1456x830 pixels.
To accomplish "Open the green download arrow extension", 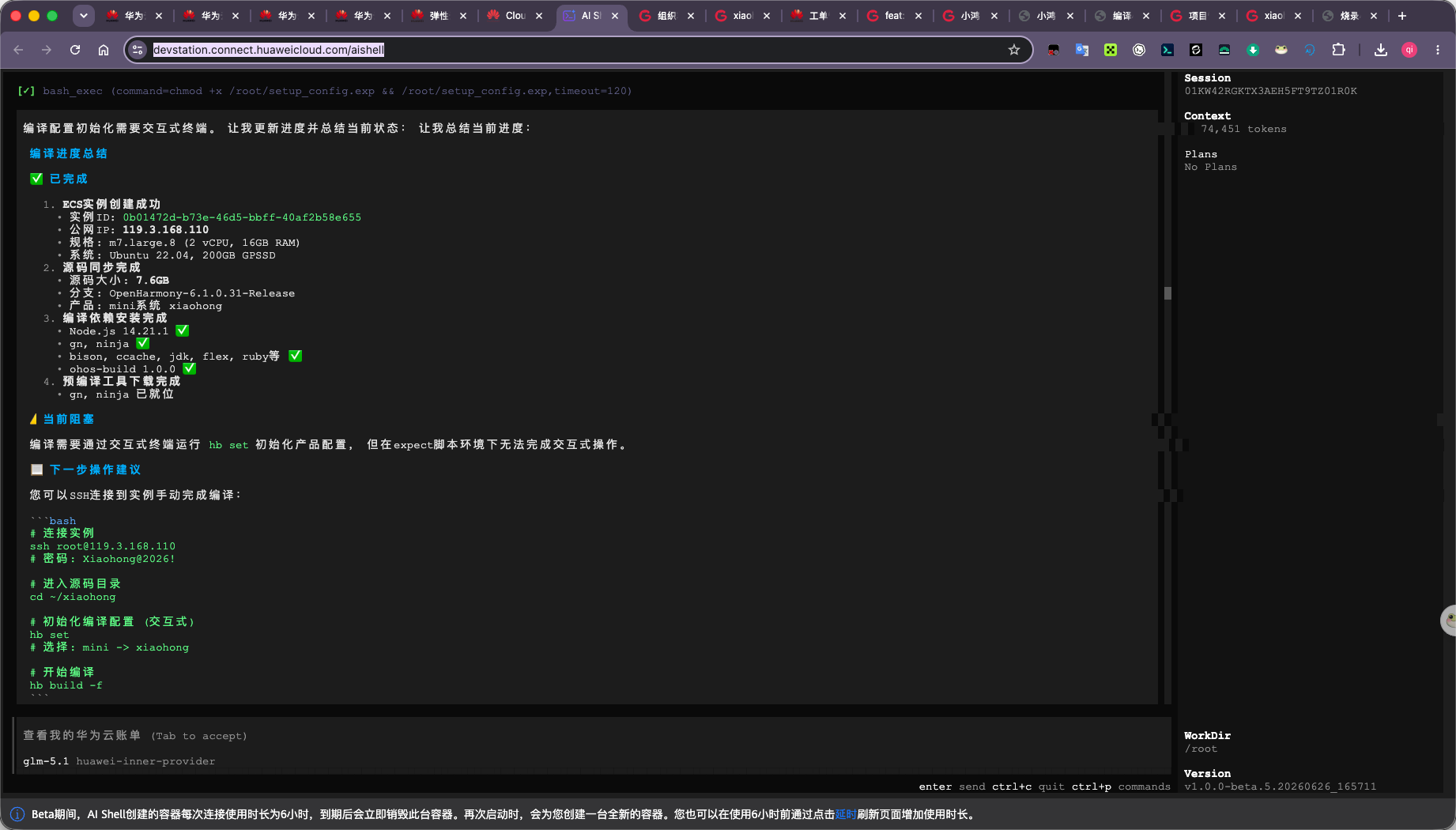I will pyautogui.click(x=1253, y=50).
